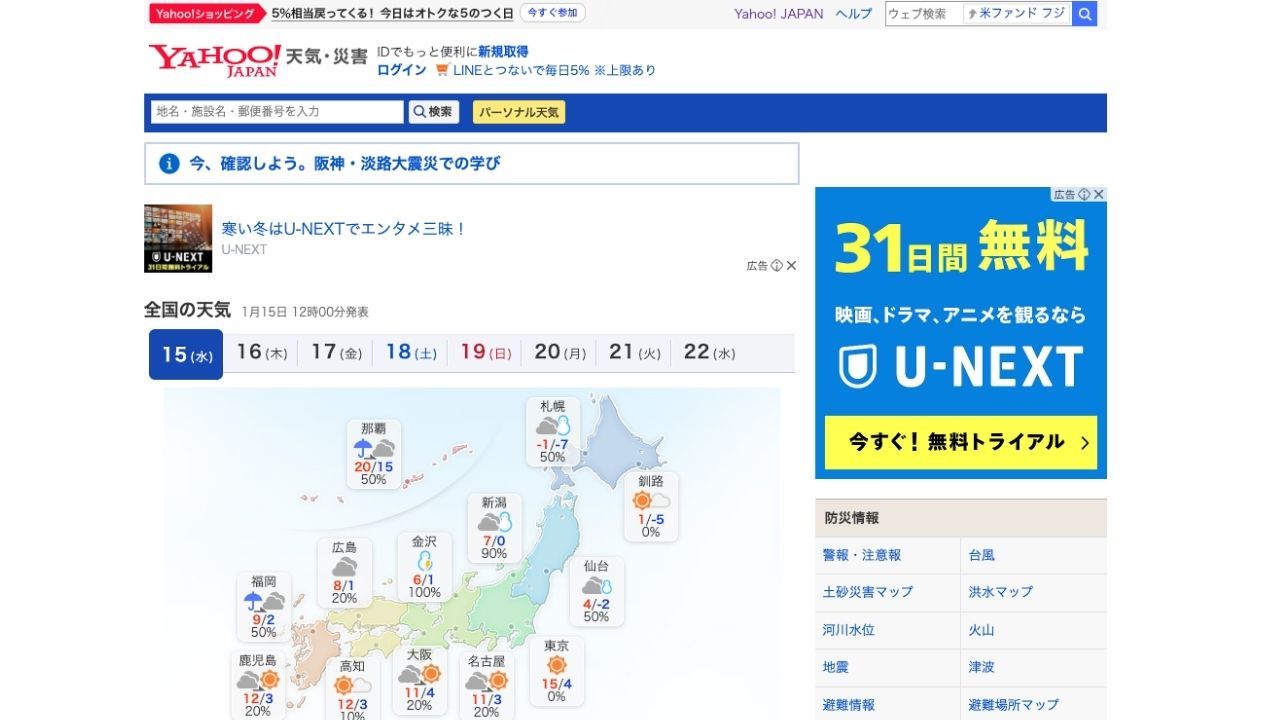The width and height of the screenshot is (1280, 720).
Task: Click the 仙台 weather icon on map
Action: tap(596, 586)
